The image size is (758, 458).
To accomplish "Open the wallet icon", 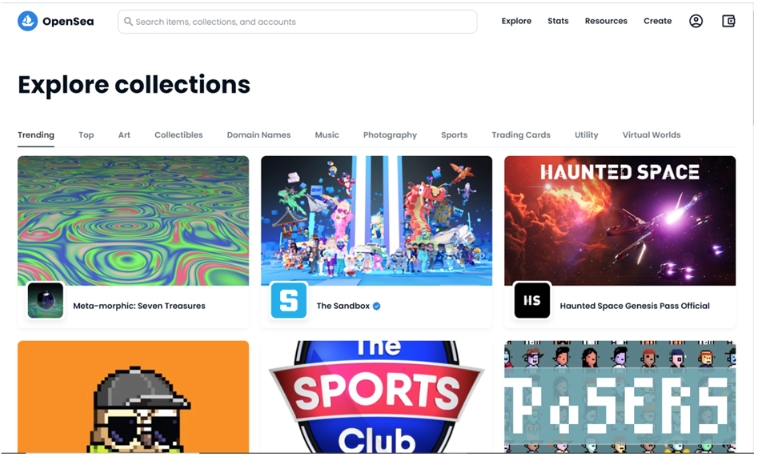I will 728,21.
